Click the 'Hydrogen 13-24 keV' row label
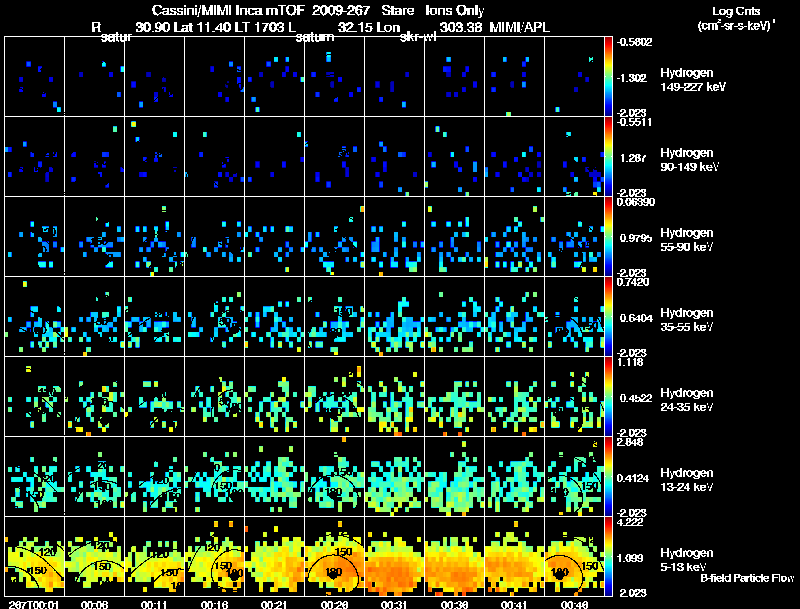The height and width of the screenshot is (609, 800). pyautogui.click(x=686, y=480)
